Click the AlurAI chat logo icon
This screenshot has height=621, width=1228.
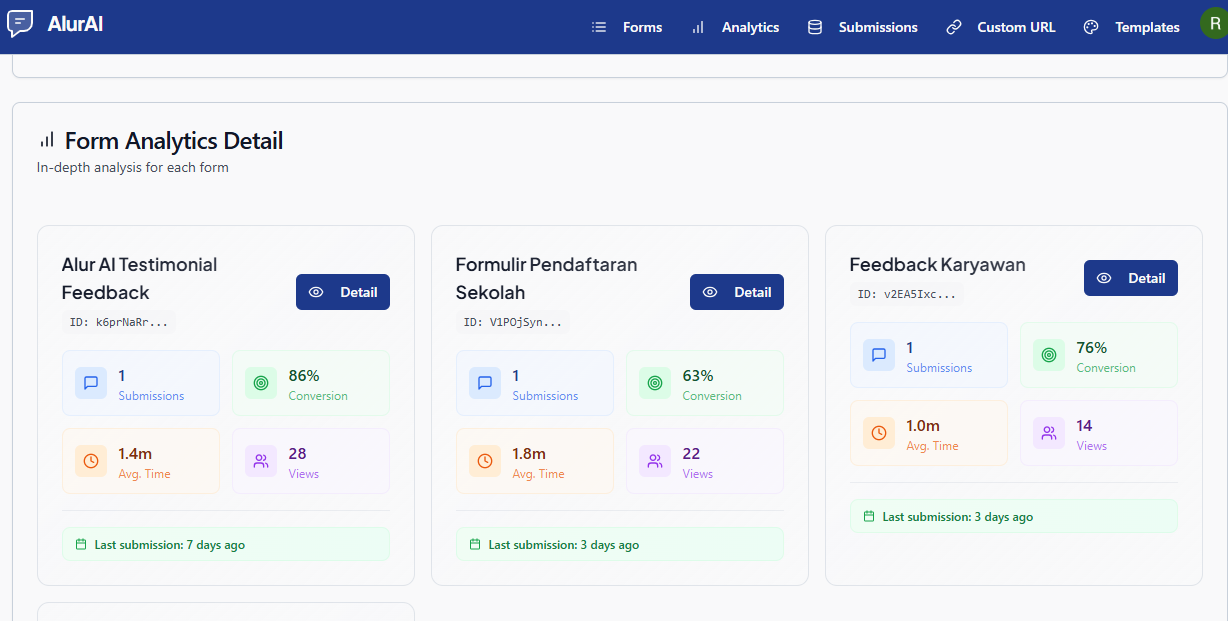click(x=20, y=24)
